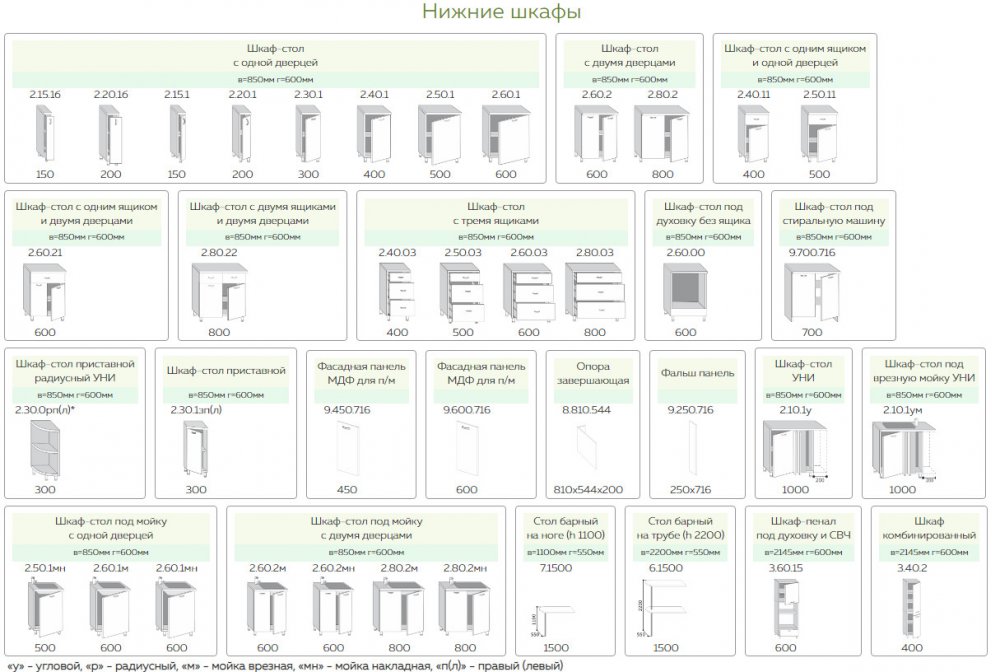Screen dimensions: 1000x672
Task: Click the 2.40.03 three-drawer cabinet image
Action: click(398, 292)
